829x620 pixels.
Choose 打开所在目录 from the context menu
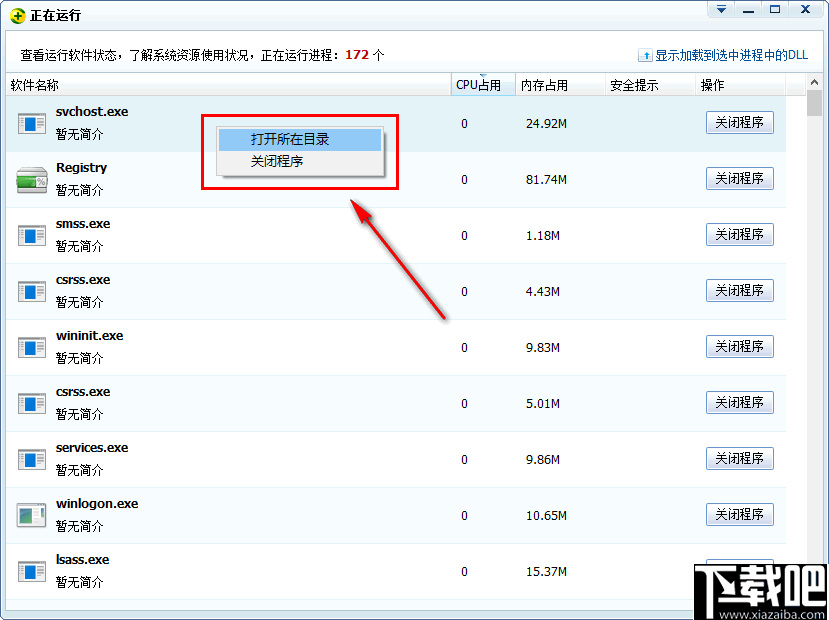(300, 140)
